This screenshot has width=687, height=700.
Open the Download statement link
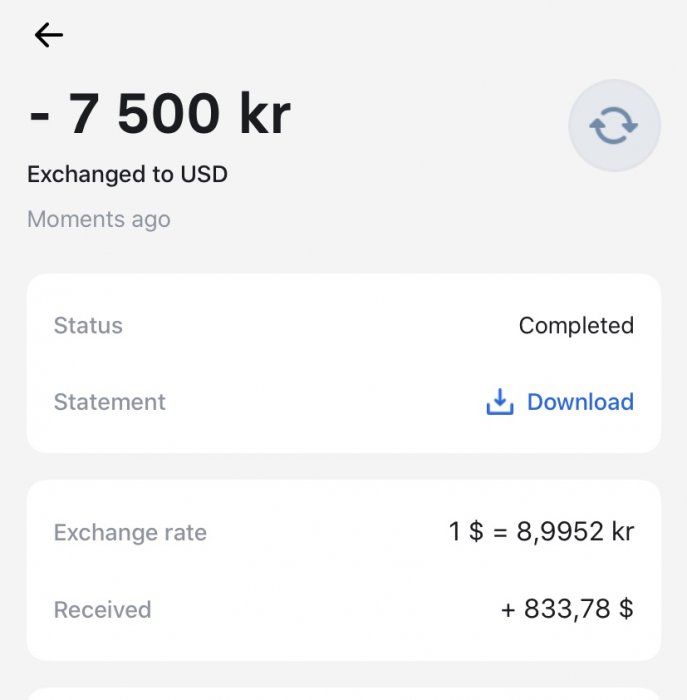click(579, 402)
